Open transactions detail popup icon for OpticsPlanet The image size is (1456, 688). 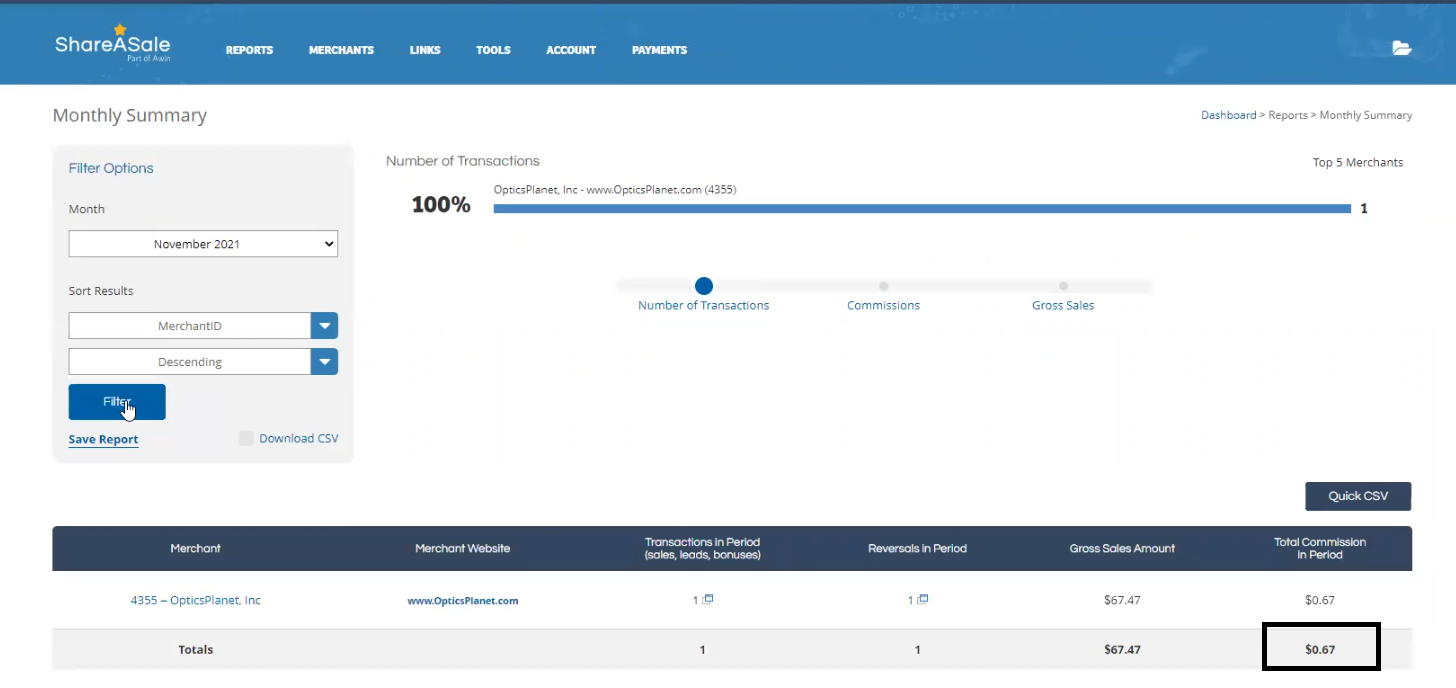pos(708,599)
